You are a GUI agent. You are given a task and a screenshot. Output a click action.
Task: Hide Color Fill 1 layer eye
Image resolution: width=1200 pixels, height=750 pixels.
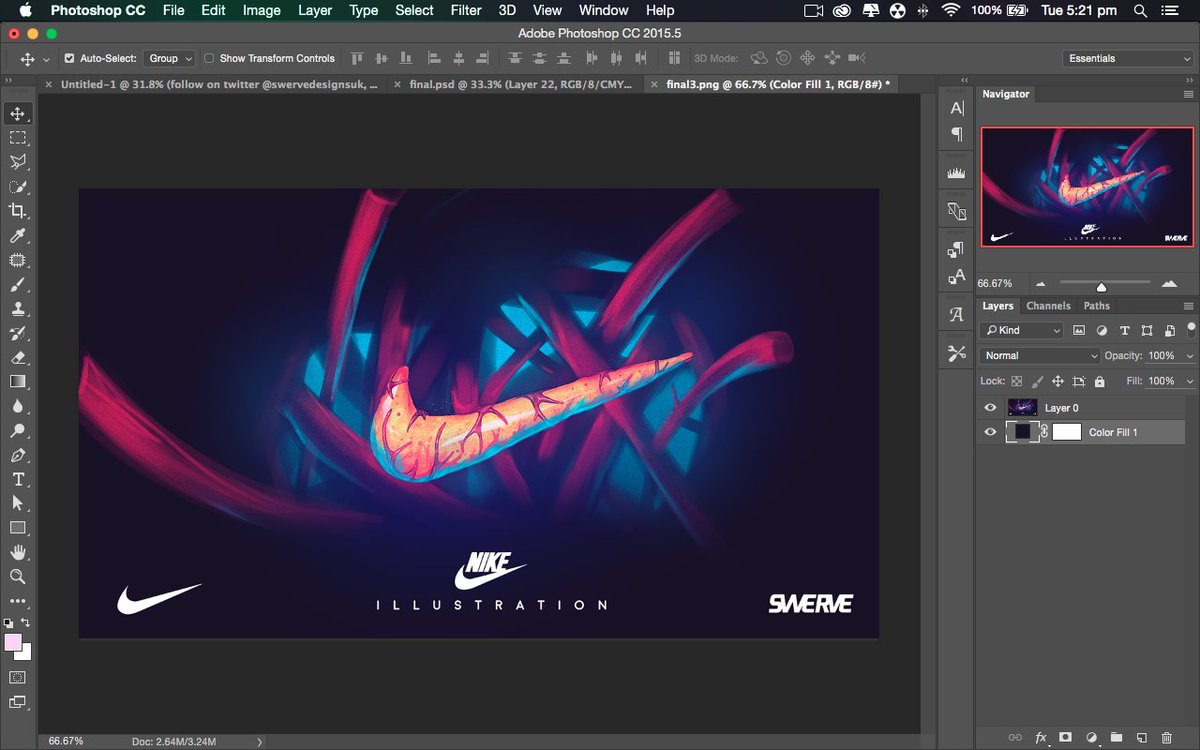click(990, 432)
